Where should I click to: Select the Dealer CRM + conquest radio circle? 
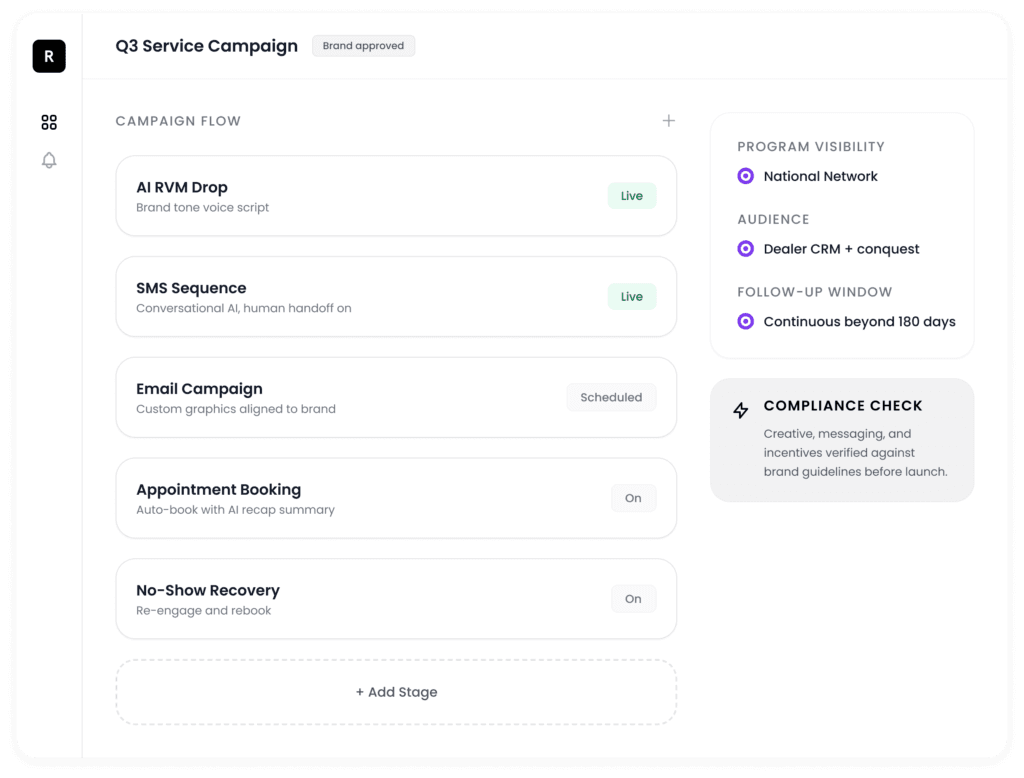[745, 249]
